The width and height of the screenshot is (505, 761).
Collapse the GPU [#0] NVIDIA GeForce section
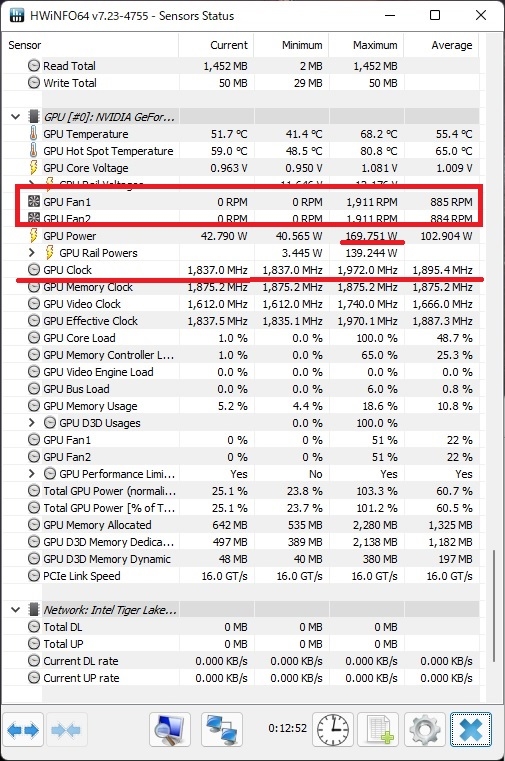(x=16, y=117)
